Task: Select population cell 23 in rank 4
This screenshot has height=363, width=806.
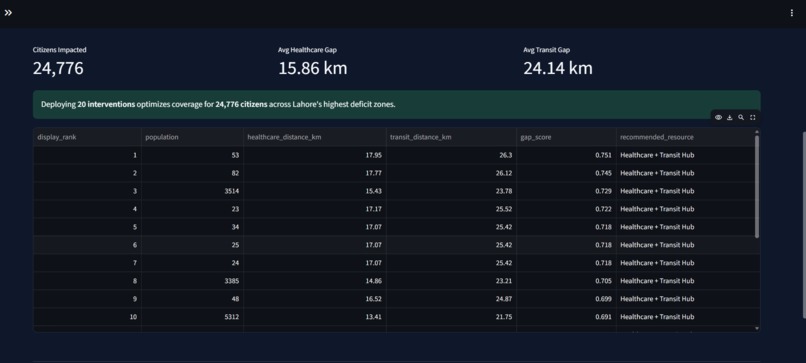Action: [192, 209]
